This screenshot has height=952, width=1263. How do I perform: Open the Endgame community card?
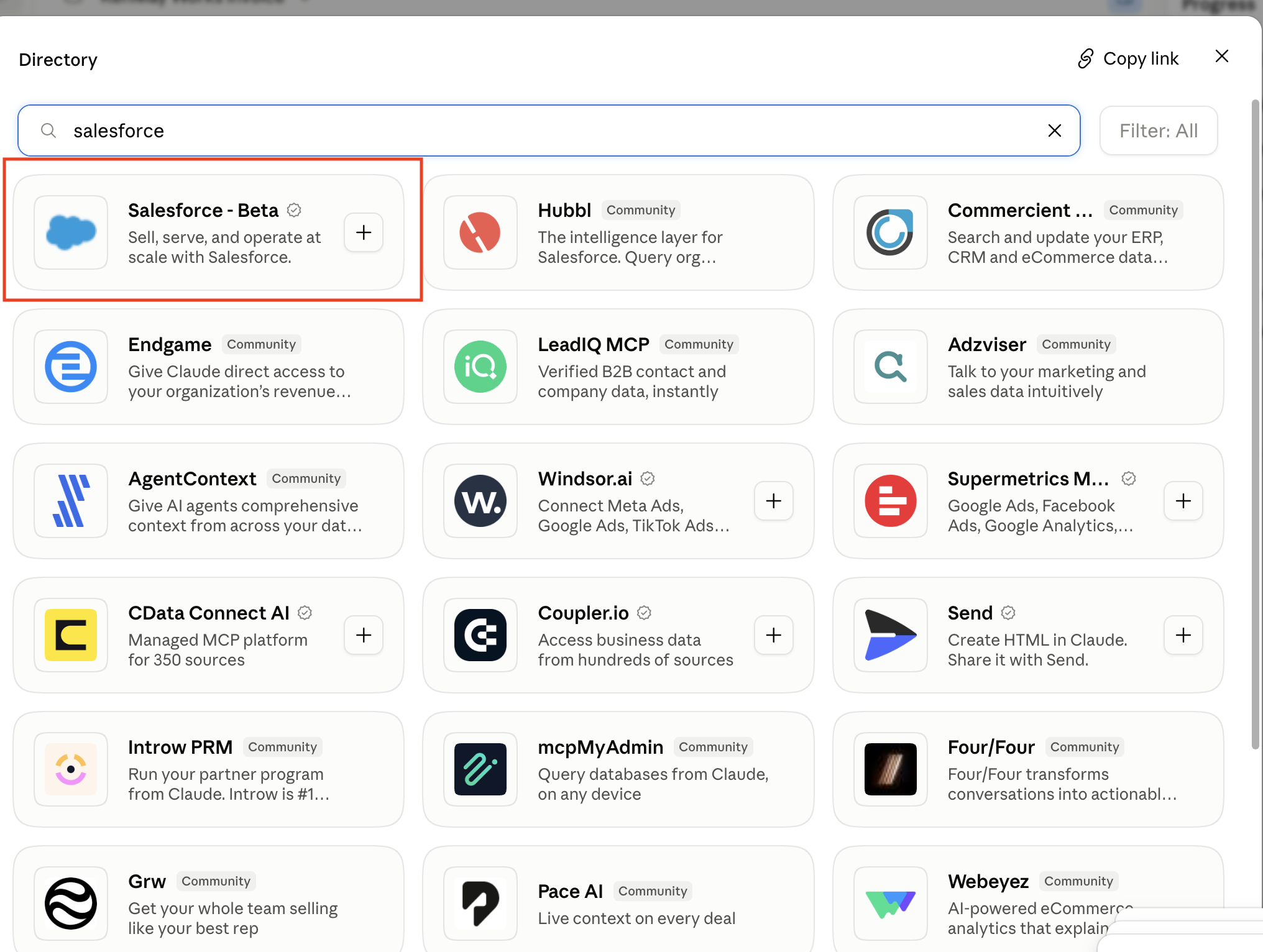tap(208, 367)
